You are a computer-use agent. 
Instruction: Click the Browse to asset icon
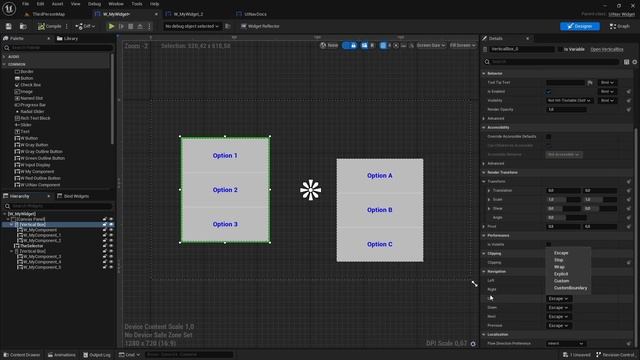(x=23, y=26)
